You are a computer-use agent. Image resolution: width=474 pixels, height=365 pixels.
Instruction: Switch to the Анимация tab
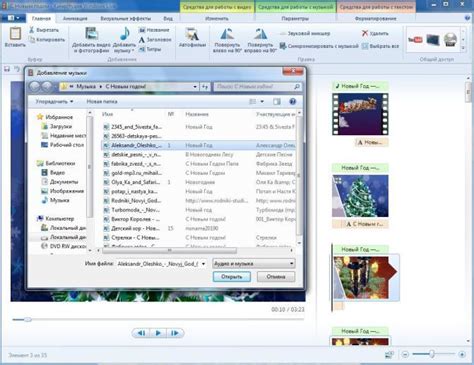pos(75,19)
